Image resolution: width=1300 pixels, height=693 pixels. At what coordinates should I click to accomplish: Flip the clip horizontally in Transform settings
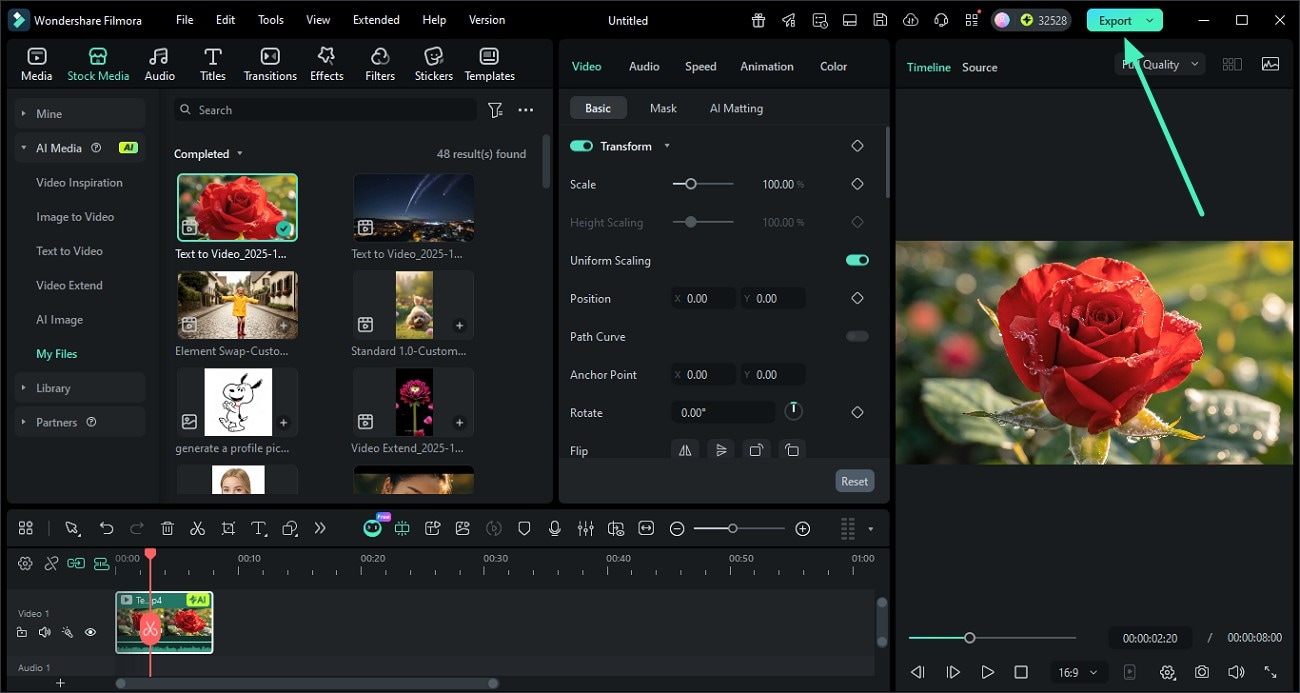[x=685, y=450]
